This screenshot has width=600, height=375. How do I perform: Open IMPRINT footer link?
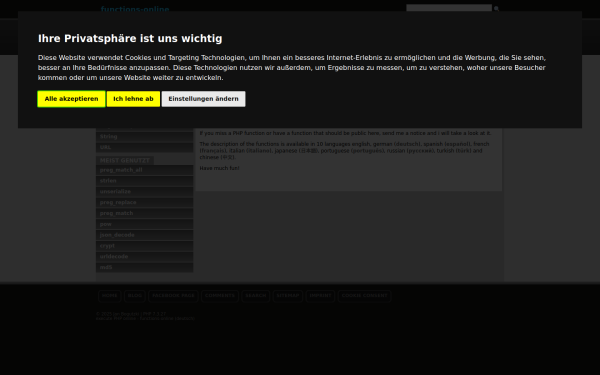[x=320, y=296]
